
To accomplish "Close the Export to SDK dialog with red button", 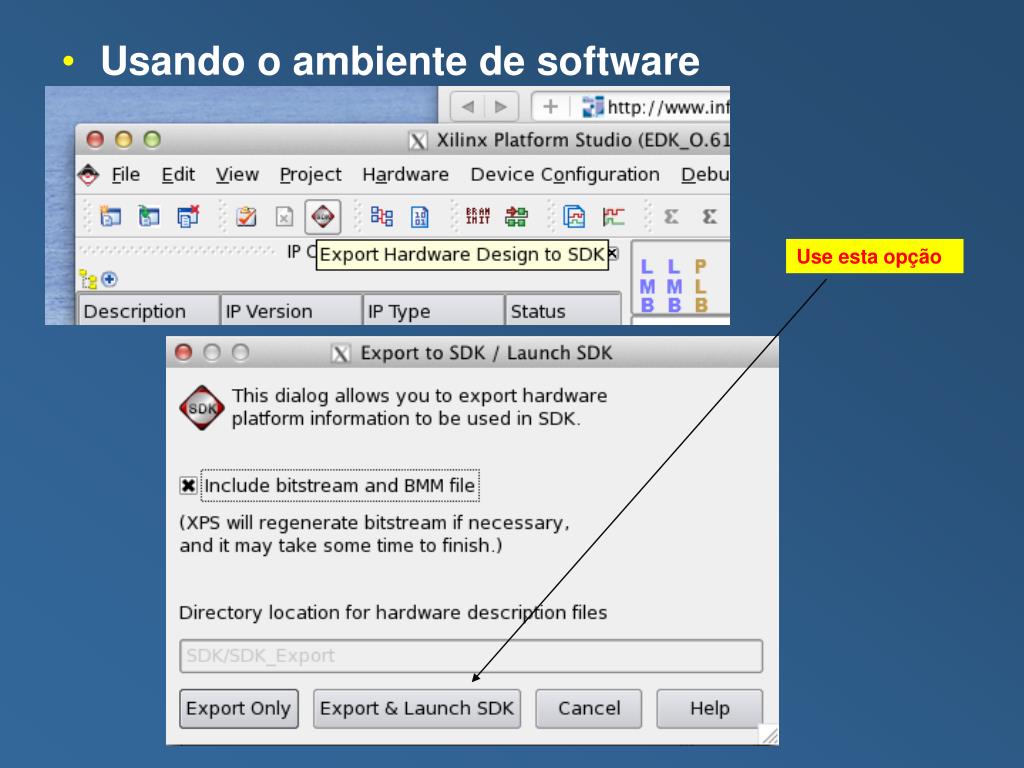I will tap(184, 353).
